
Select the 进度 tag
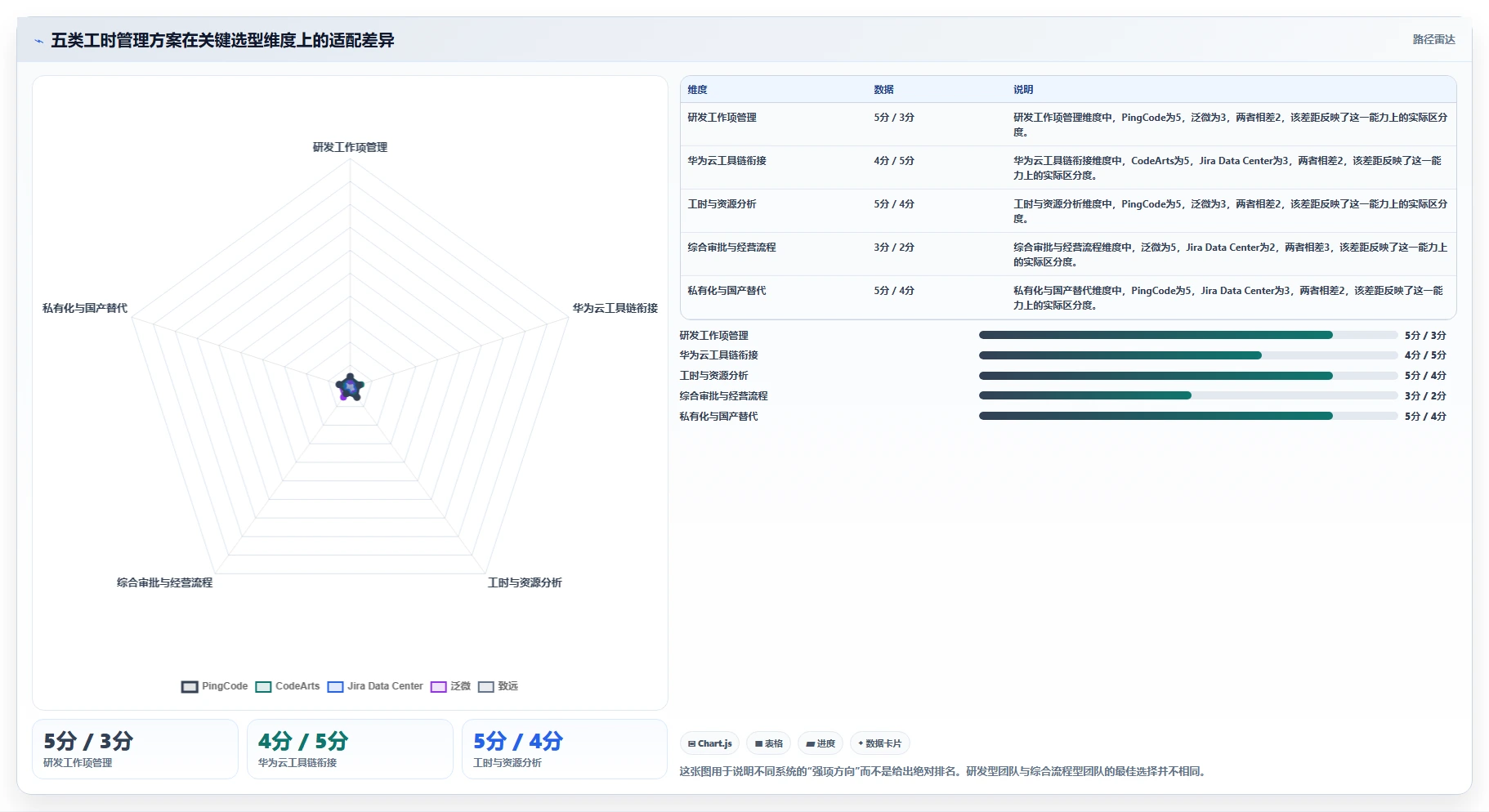coord(821,743)
